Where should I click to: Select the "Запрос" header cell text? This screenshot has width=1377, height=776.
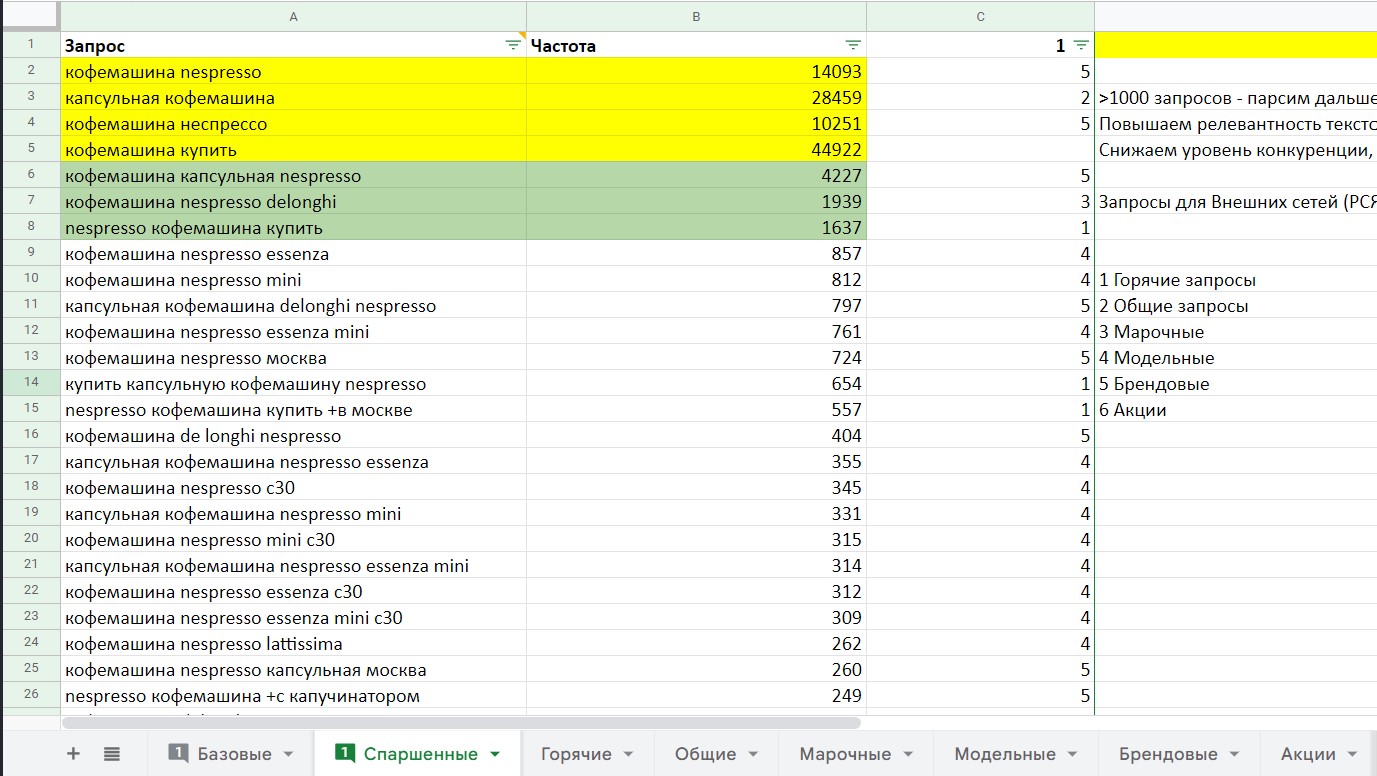point(95,46)
